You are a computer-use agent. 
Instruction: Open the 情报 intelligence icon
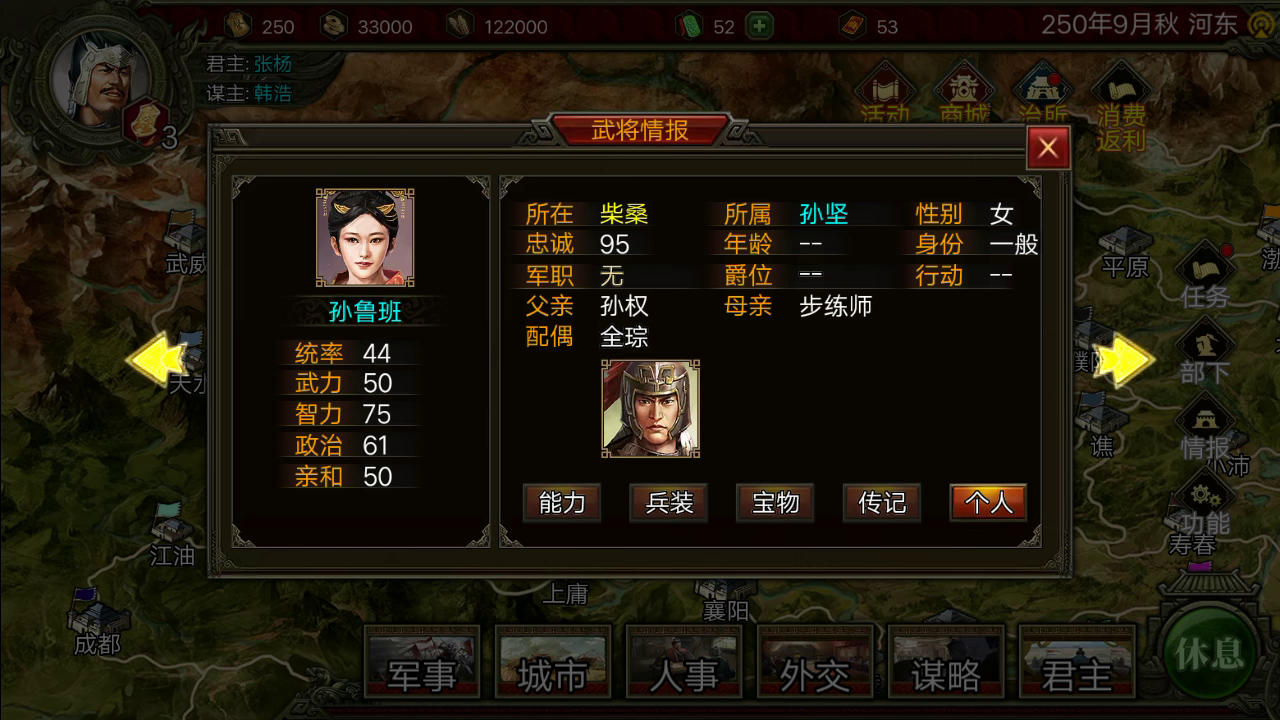tap(1205, 427)
